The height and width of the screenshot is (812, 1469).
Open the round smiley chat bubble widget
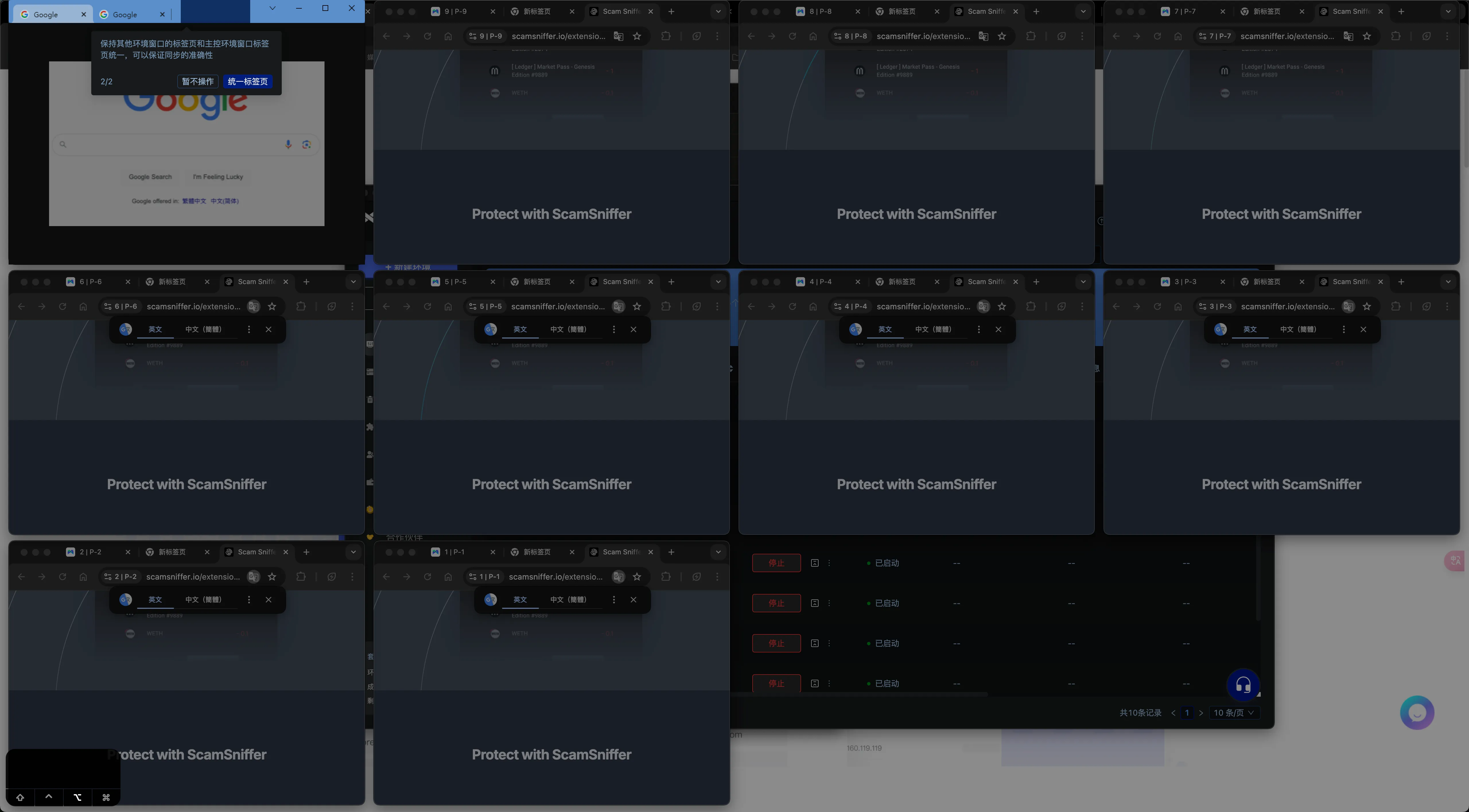point(1416,712)
